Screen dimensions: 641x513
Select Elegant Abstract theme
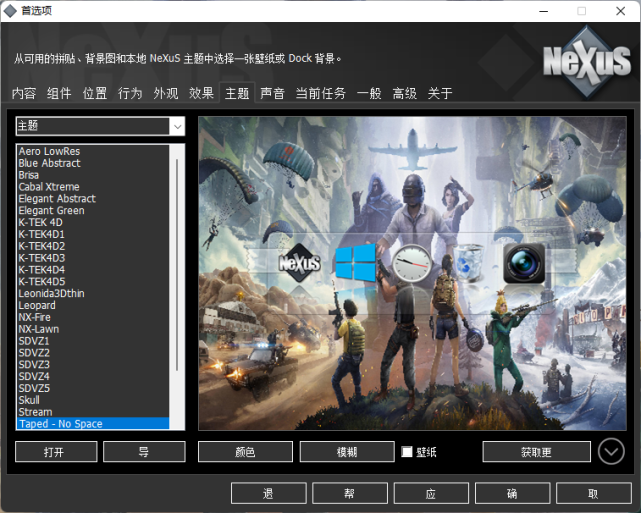(92, 199)
